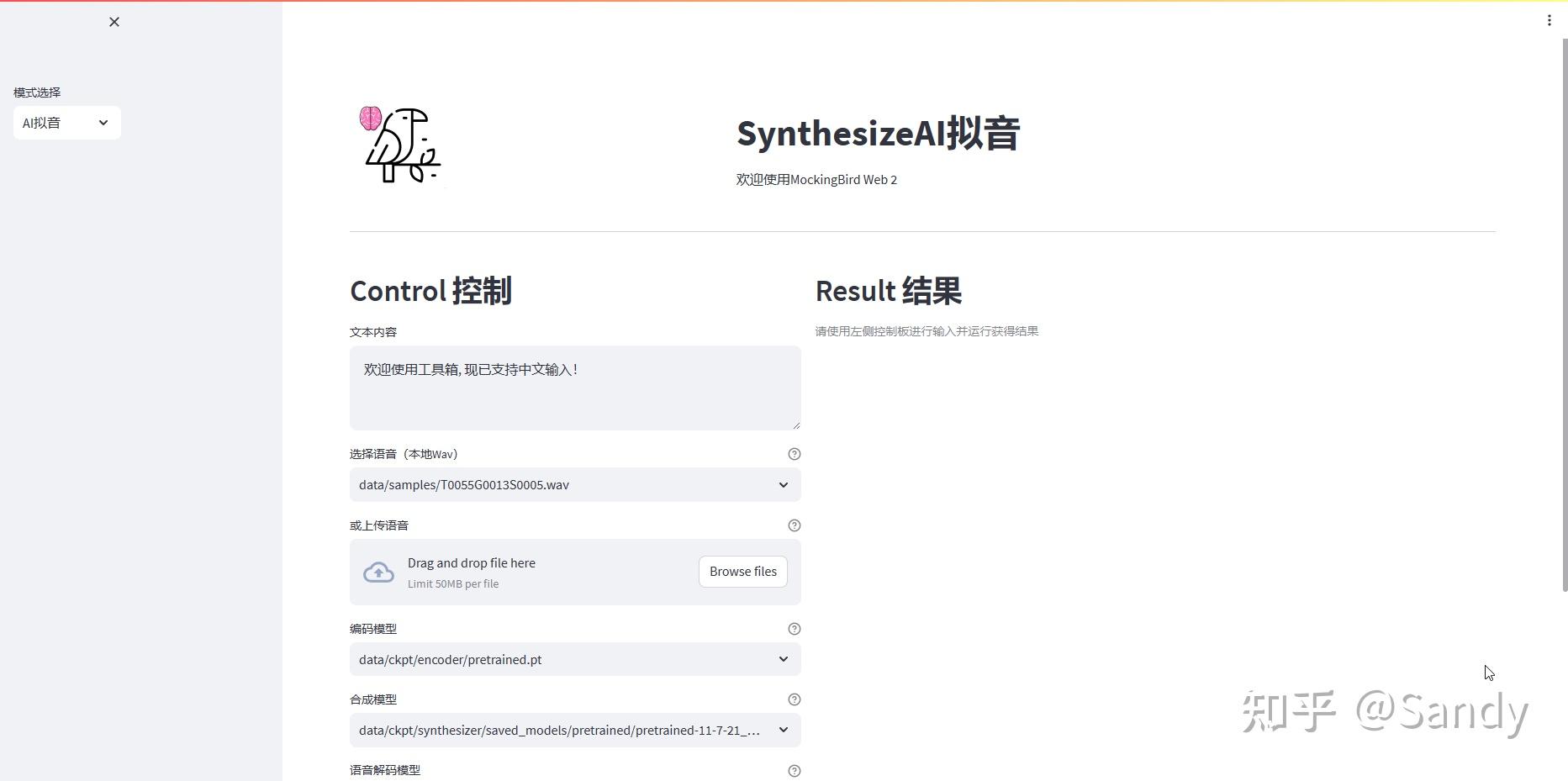The image size is (1568, 781).
Task: Click the help icon beside 合成模型
Action: click(794, 699)
